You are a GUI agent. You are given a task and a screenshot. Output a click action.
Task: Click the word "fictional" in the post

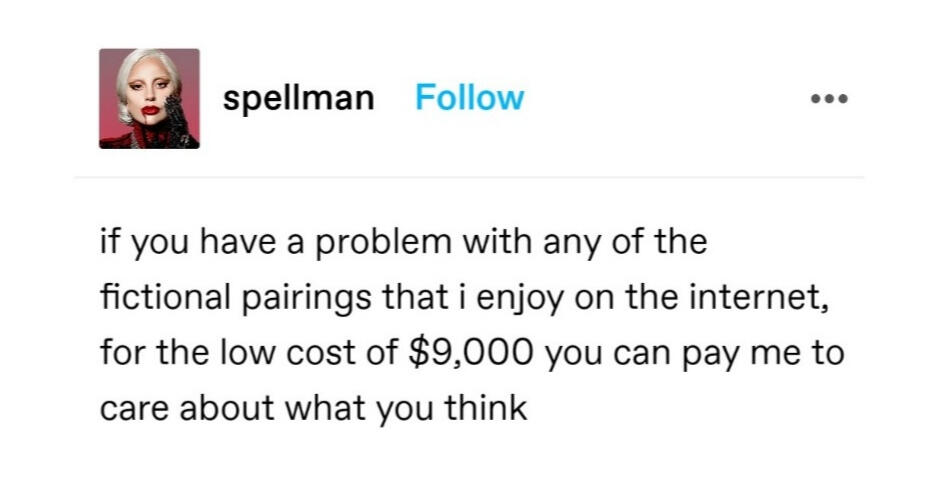(162, 299)
